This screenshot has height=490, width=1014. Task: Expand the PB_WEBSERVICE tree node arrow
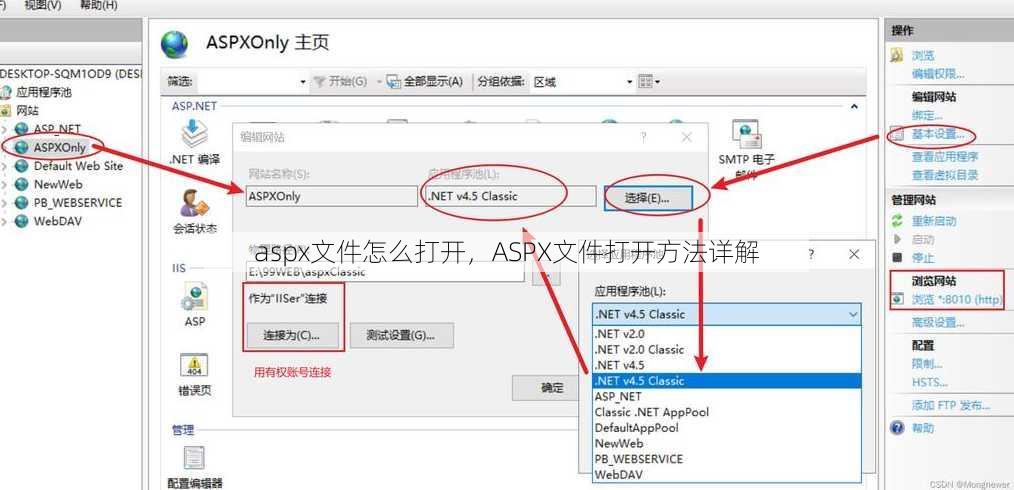[5, 203]
